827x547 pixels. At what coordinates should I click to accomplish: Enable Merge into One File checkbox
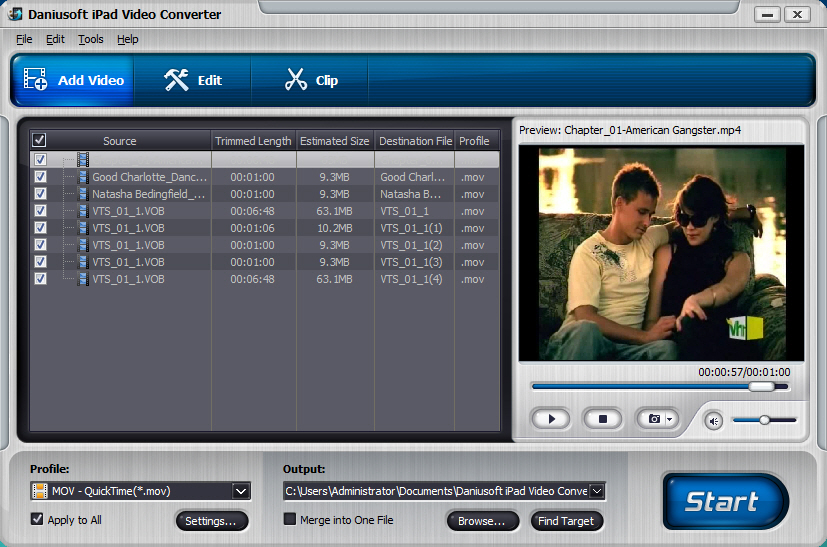tap(290, 520)
